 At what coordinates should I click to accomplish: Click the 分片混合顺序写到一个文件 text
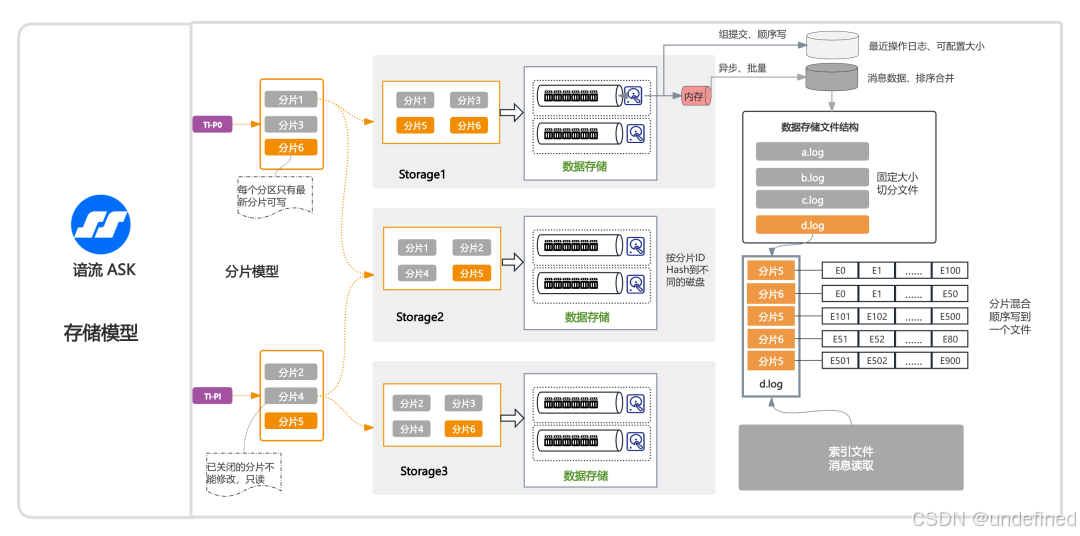(1010, 317)
